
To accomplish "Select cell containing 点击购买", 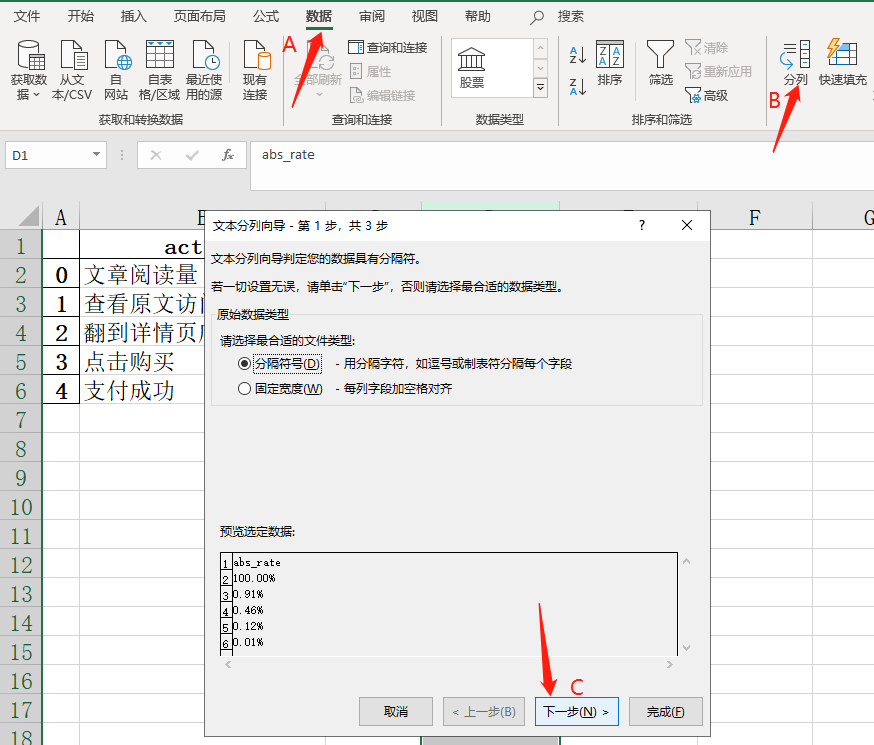I will pyautogui.click(x=142, y=362).
